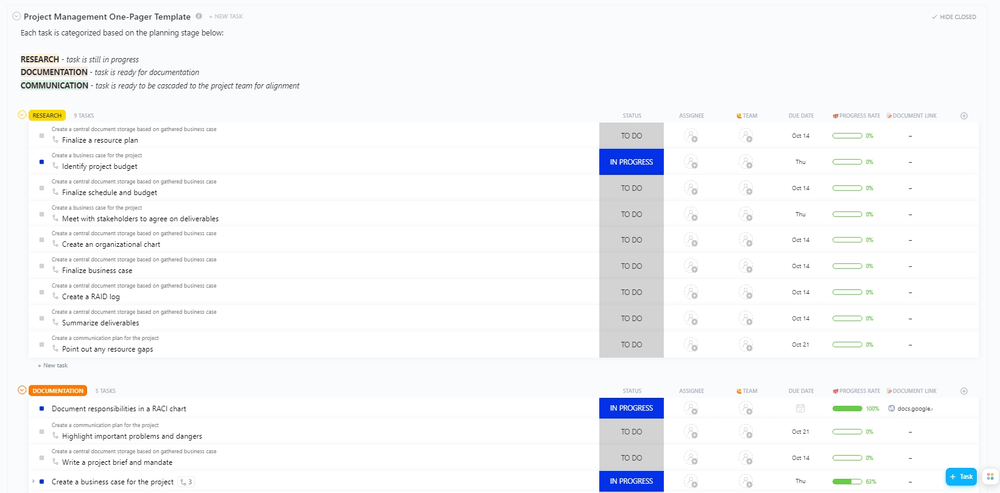Screen dimensions: 1000x493
Task: Click the status square for Create an organizational chart
Action: (41, 240)
